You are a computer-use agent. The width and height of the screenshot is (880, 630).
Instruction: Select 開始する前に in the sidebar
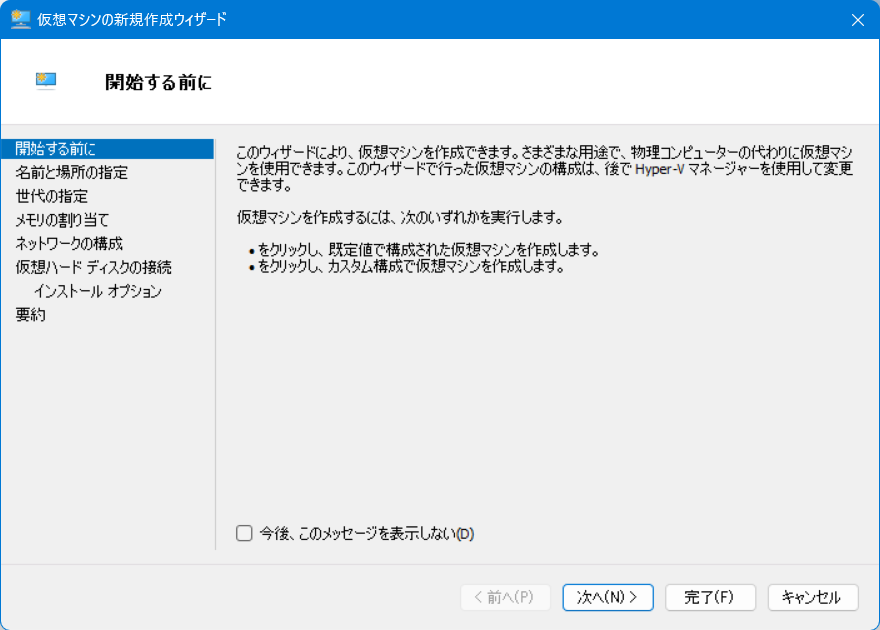click(x=56, y=149)
